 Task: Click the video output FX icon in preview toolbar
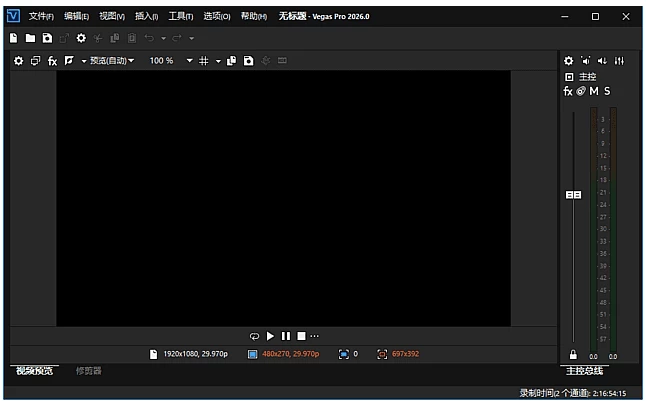click(x=52, y=61)
